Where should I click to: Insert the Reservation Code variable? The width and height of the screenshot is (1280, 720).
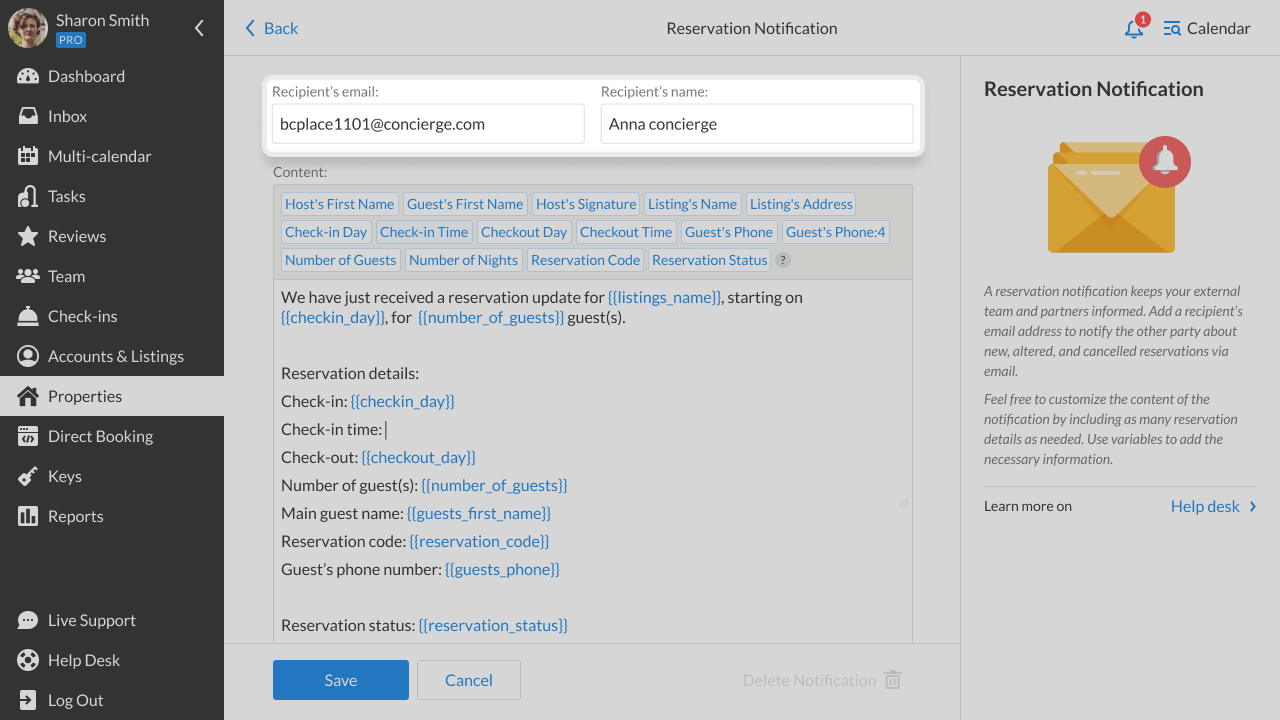[586, 260]
